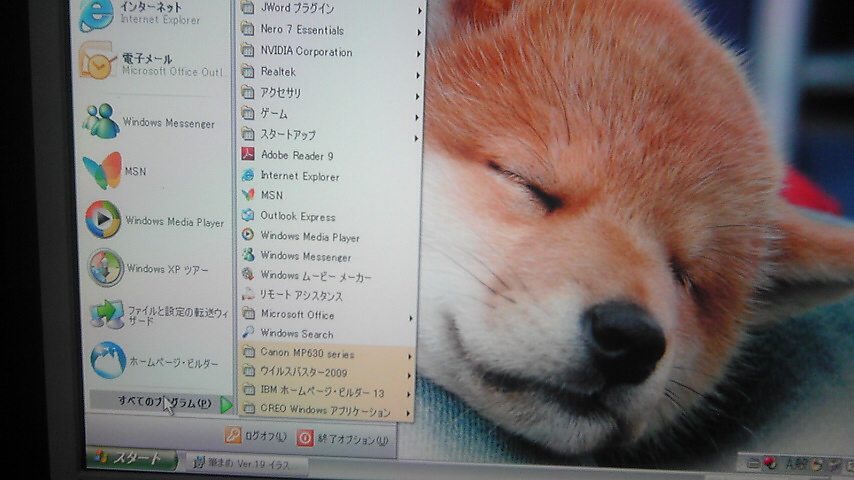Open the 電子メール Outlook icon
The height and width of the screenshot is (480, 854).
(98, 62)
